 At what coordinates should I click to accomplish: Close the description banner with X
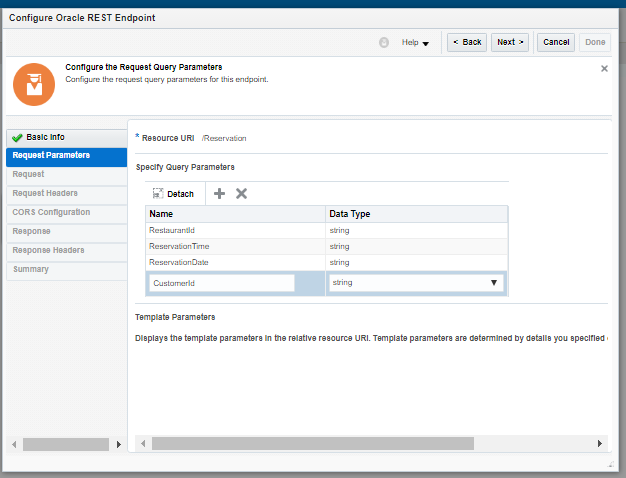(604, 69)
